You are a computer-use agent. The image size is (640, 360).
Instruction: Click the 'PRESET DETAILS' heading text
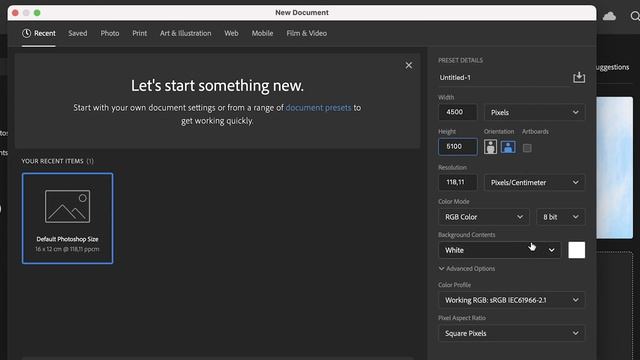click(460, 60)
